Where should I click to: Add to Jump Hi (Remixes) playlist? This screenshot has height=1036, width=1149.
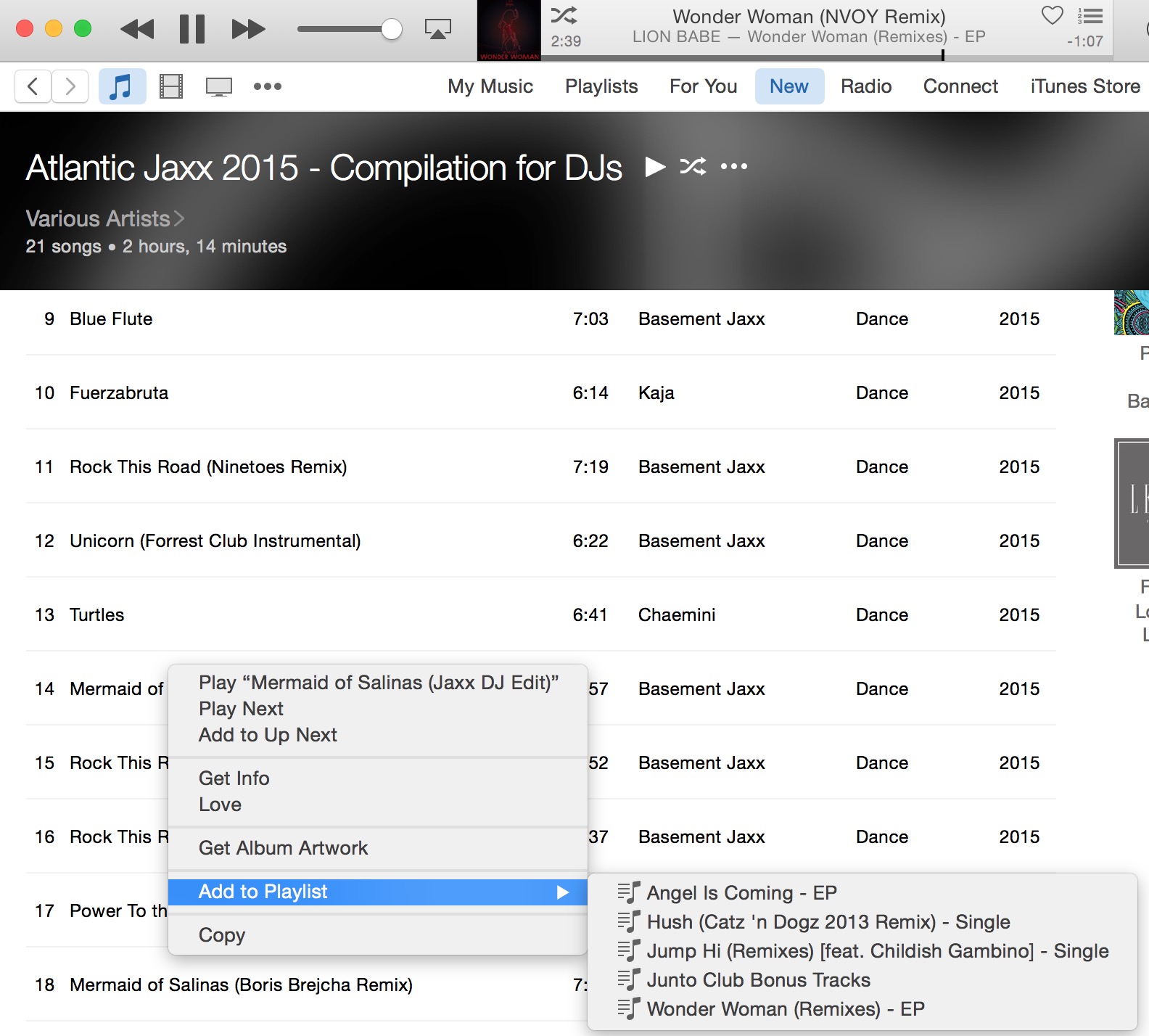point(862,951)
